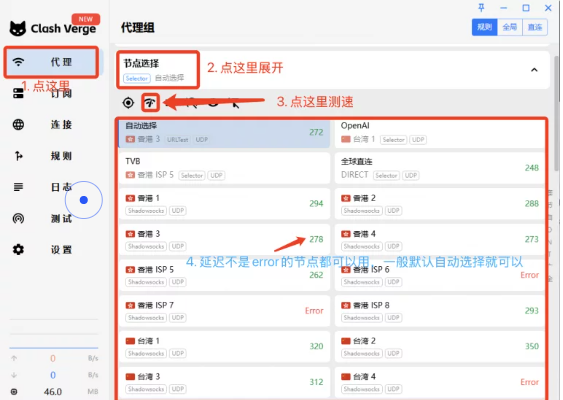The image size is (563, 400).
Task: Collapse the 节点选择 group with the chevron
Action: (534, 70)
